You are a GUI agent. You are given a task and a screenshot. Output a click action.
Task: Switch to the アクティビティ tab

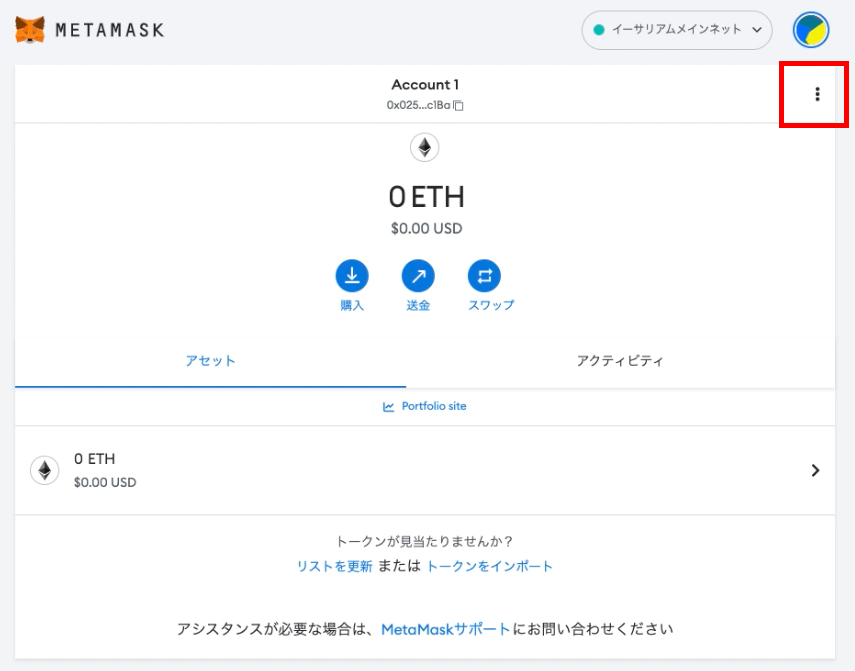coord(621,361)
